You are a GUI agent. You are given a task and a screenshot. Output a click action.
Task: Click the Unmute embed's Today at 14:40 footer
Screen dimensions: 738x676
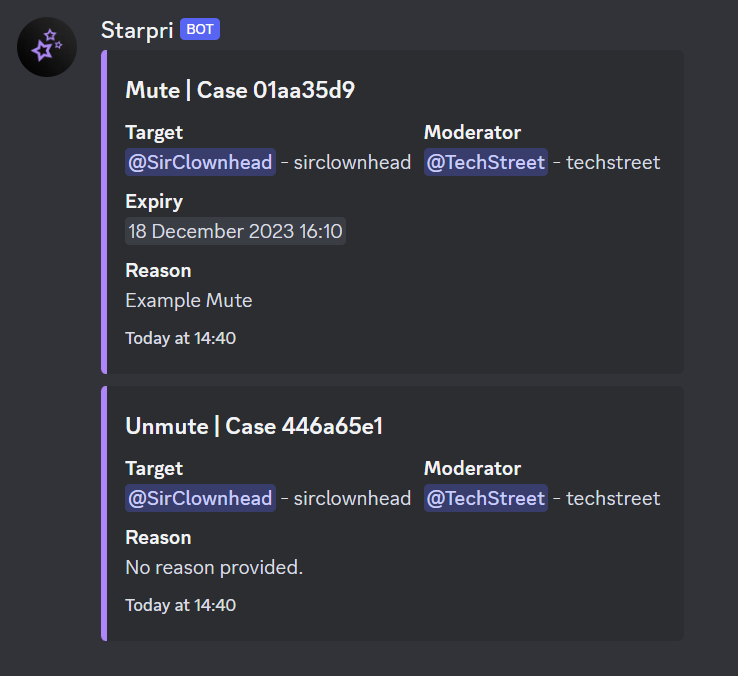tap(180, 605)
